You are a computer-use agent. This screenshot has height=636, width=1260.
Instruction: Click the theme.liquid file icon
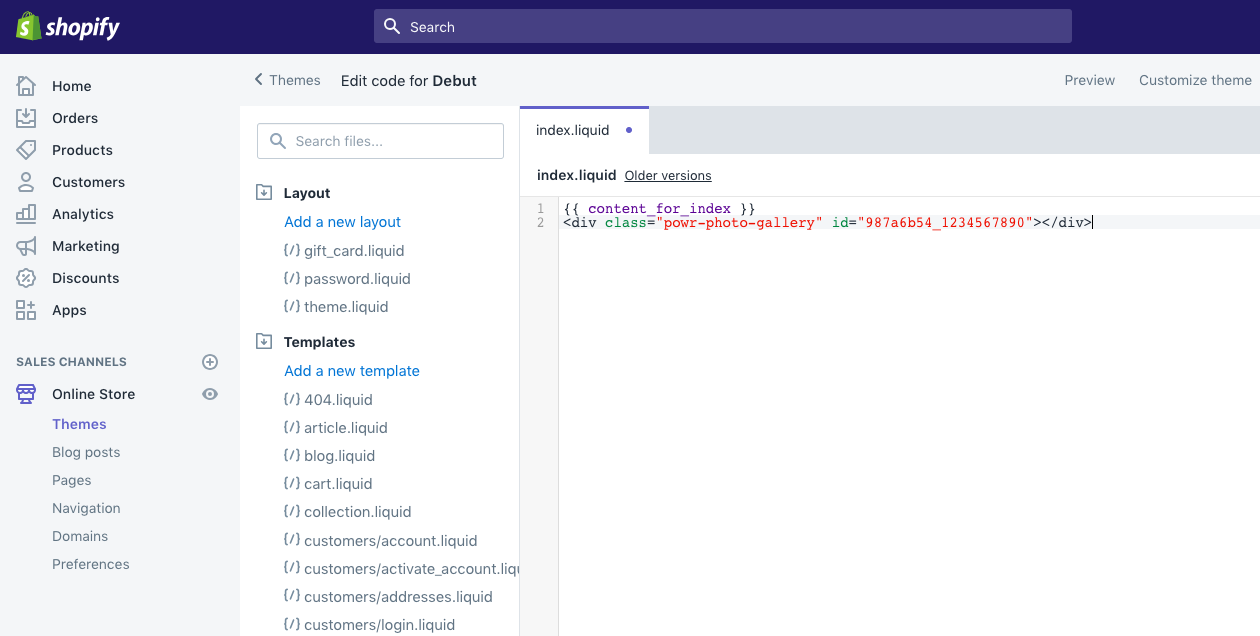[x=291, y=306]
